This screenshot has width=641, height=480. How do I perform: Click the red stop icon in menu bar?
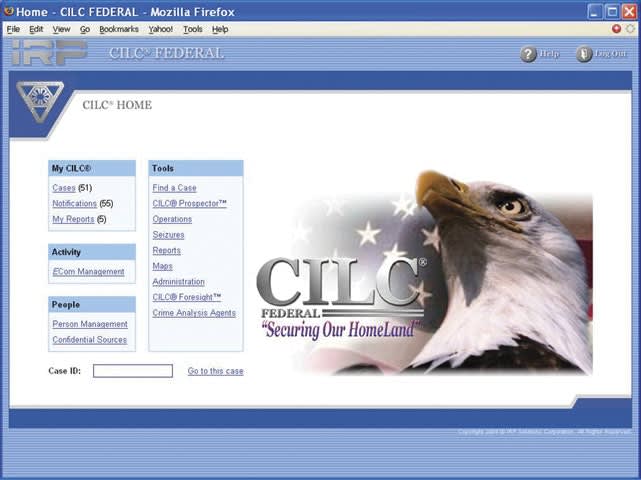(x=616, y=29)
